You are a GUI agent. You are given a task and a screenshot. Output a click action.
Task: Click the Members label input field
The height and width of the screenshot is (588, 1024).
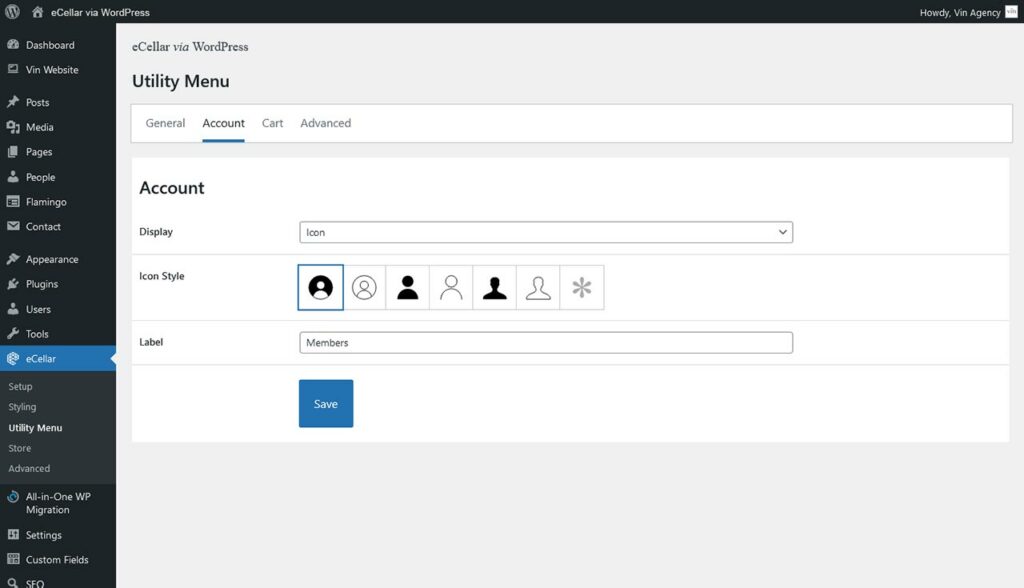point(545,342)
